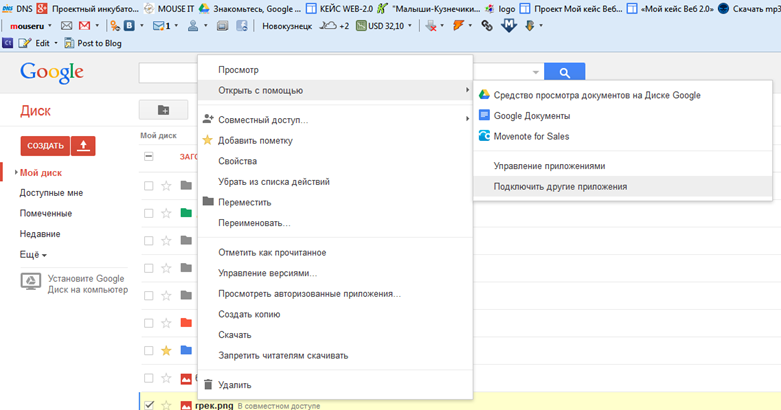Choose Переместить menu item
781x410 pixels.
click(335, 202)
